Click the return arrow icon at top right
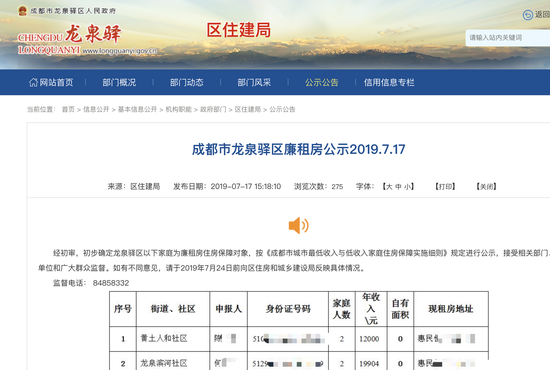Image resolution: width=550 pixels, height=370 pixels. 528,15
